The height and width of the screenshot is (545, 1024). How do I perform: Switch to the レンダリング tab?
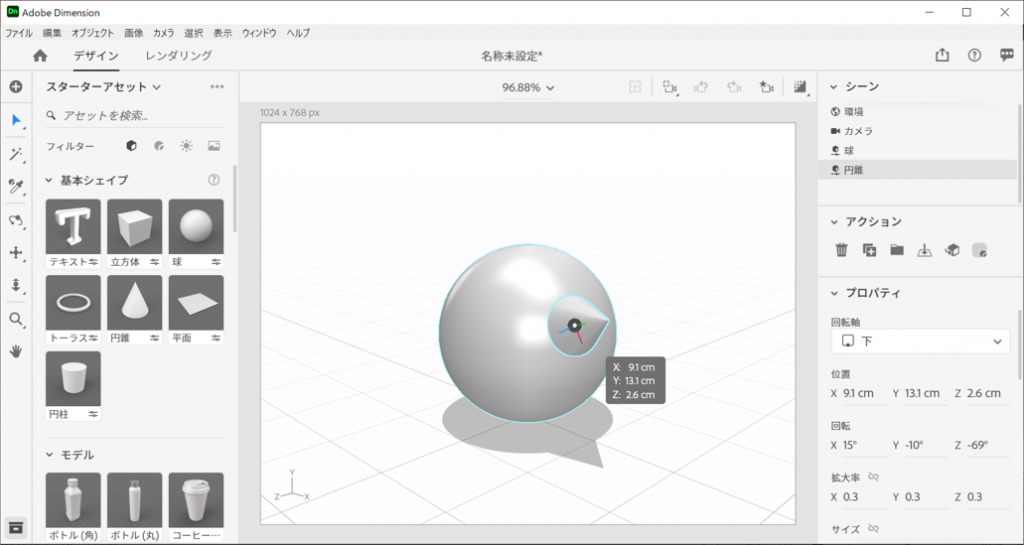click(x=178, y=56)
